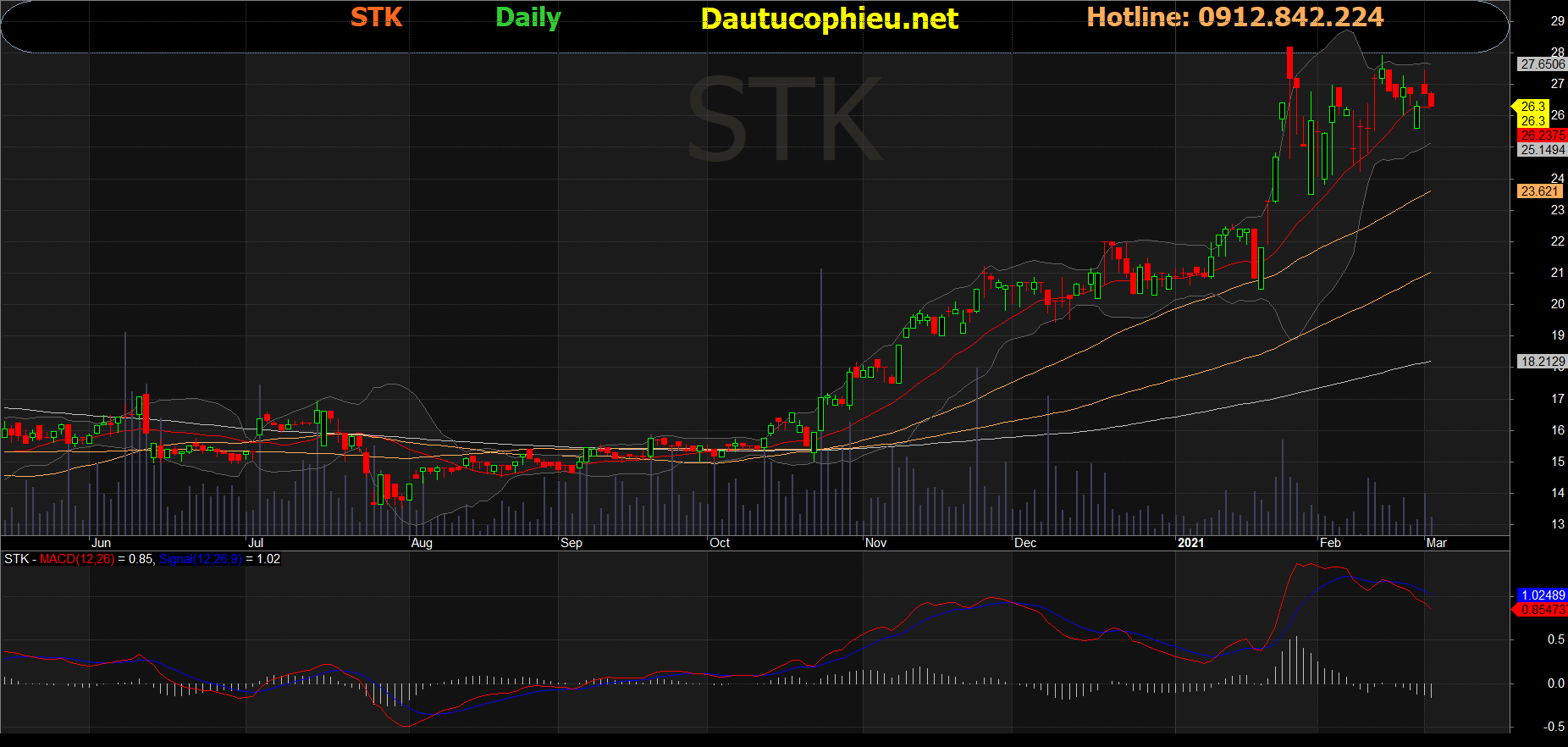The width and height of the screenshot is (1568, 747).
Task: Click the "16" price axis label
Action: [1557, 430]
